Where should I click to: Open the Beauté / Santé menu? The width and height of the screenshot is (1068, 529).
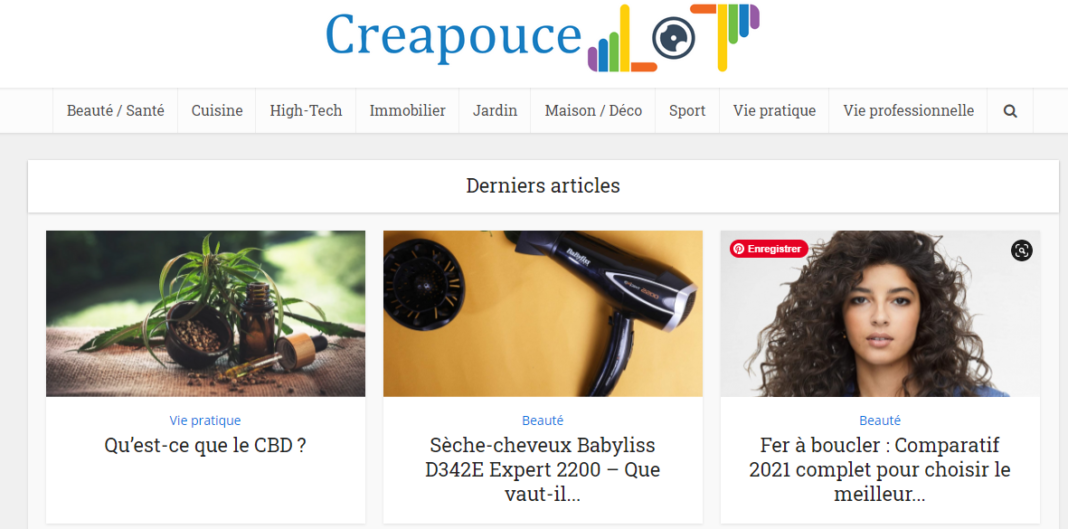(x=115, y=111)
